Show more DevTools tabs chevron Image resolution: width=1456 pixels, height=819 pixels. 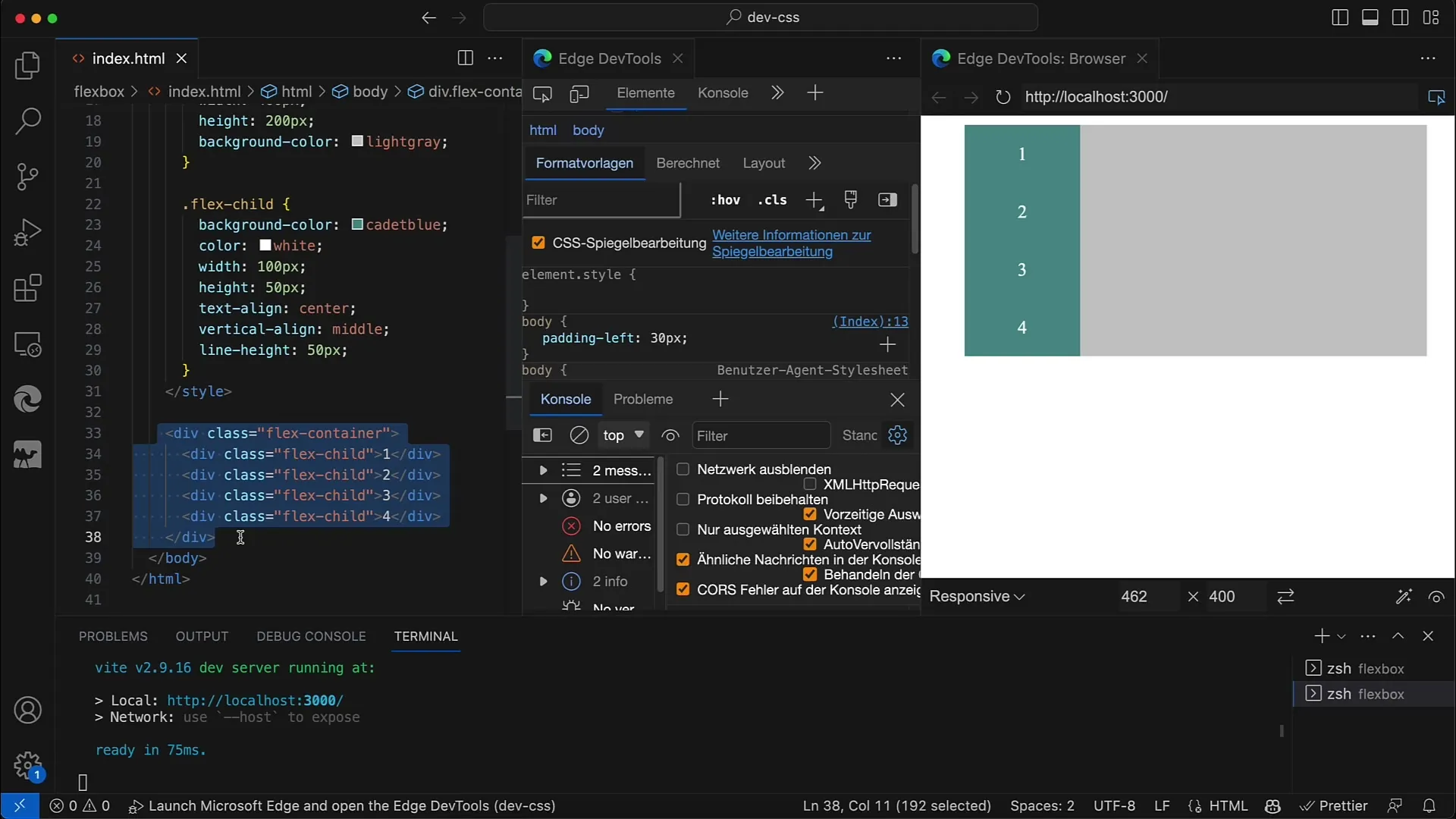(777, 93)
